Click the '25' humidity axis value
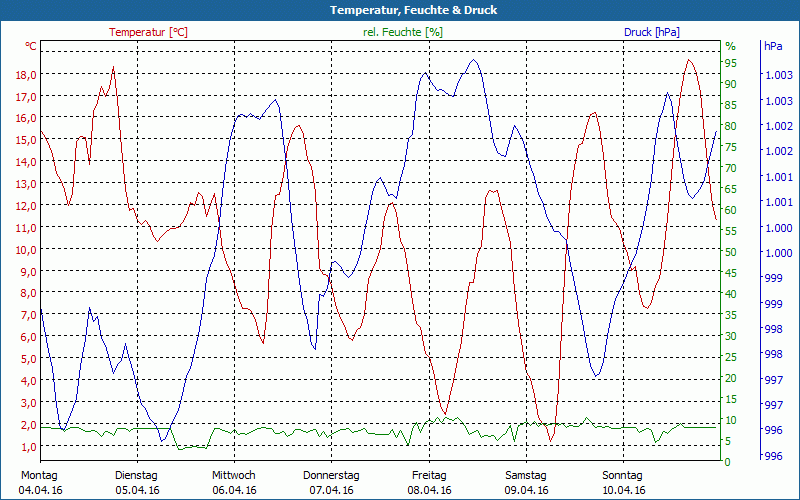This screenshot has height=500, width=800. pos(731,357)
